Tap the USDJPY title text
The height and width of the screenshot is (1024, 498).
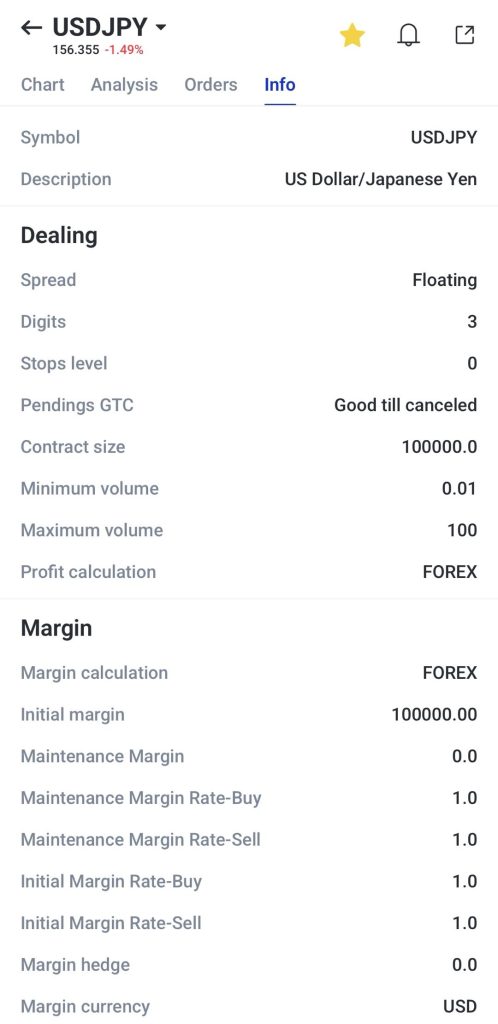pyautogui.click(x=101, y=27)
